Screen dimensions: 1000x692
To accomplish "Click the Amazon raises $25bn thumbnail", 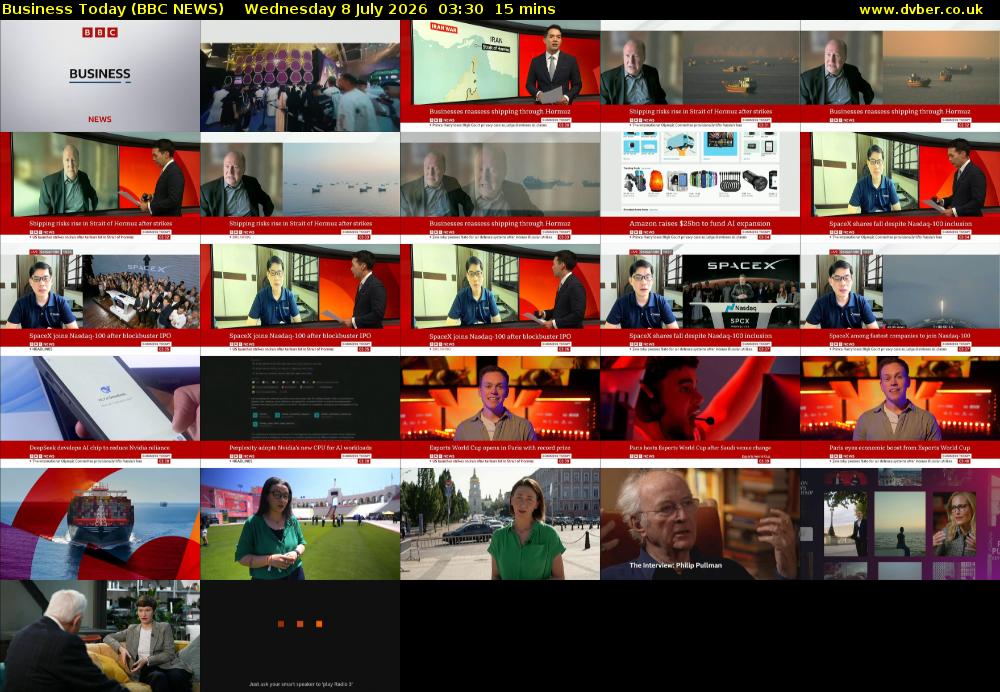I will pyautogui.click(x=700, y=188).
